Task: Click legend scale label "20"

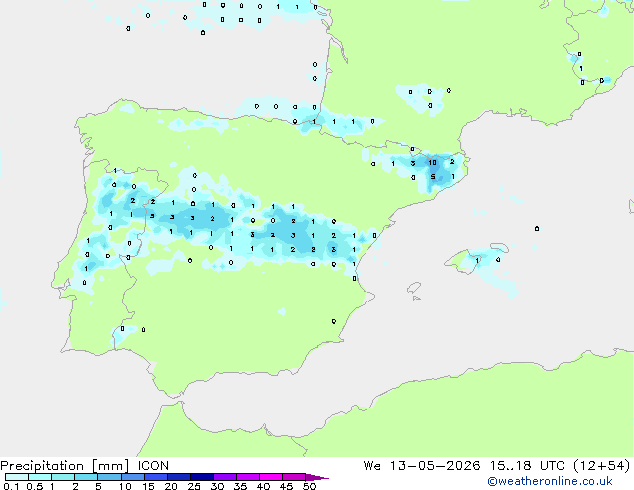Action: 171,486
